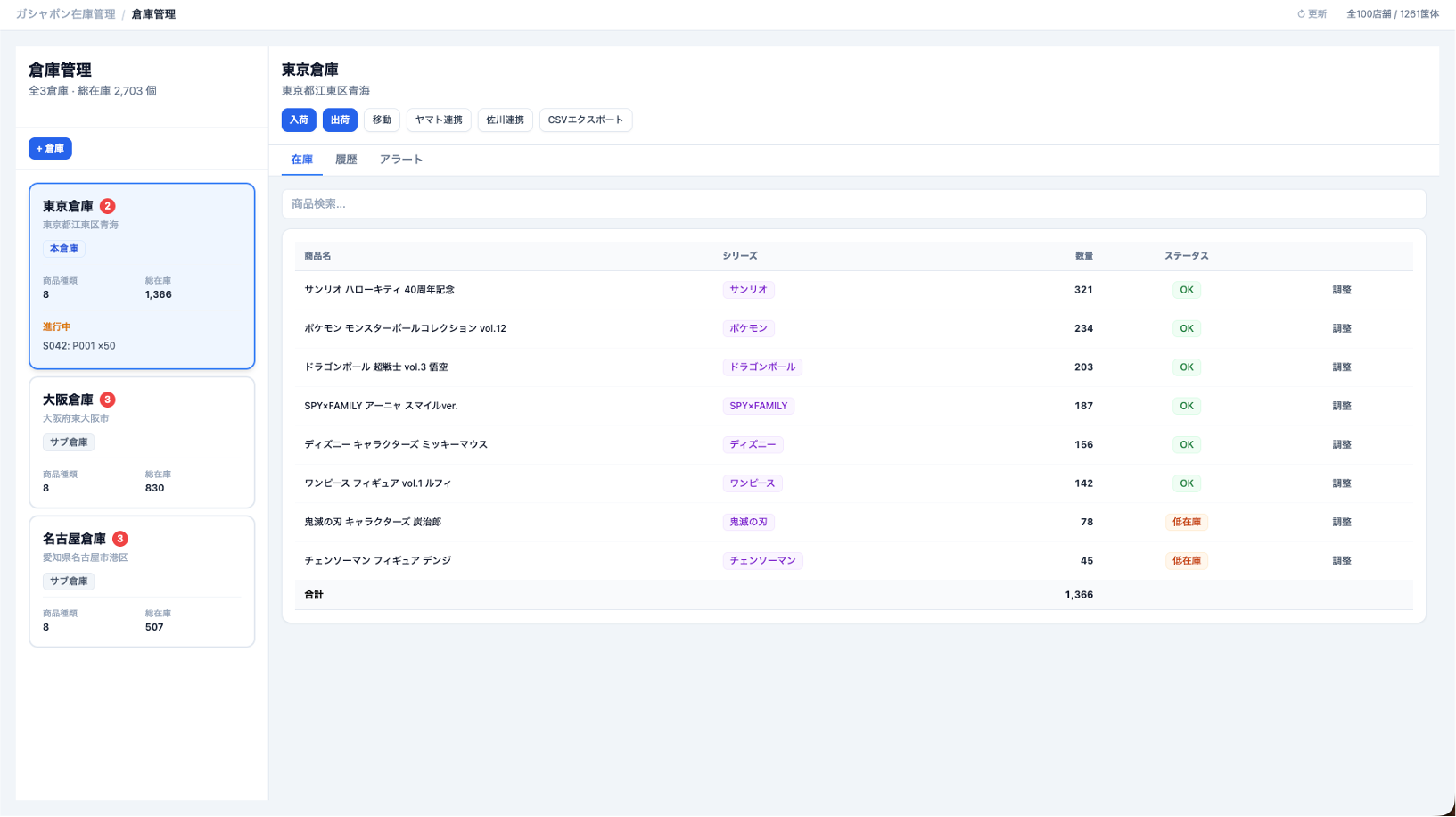Image resolution: width=1456 pixels, height=817 pixels.
Task: Switch to the 履歴 tab
Action: click(x=346, y=160)
